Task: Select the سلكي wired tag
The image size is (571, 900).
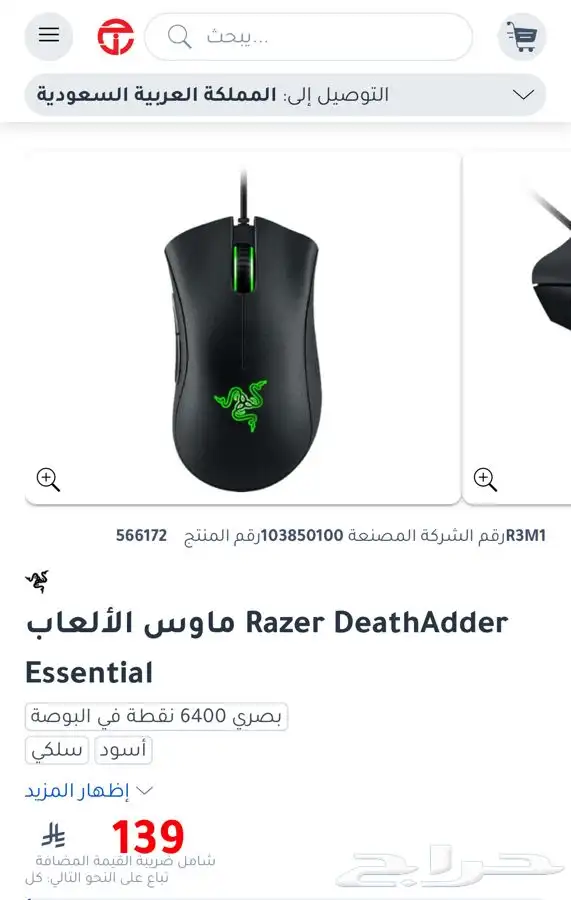Action: click(57, 750)
